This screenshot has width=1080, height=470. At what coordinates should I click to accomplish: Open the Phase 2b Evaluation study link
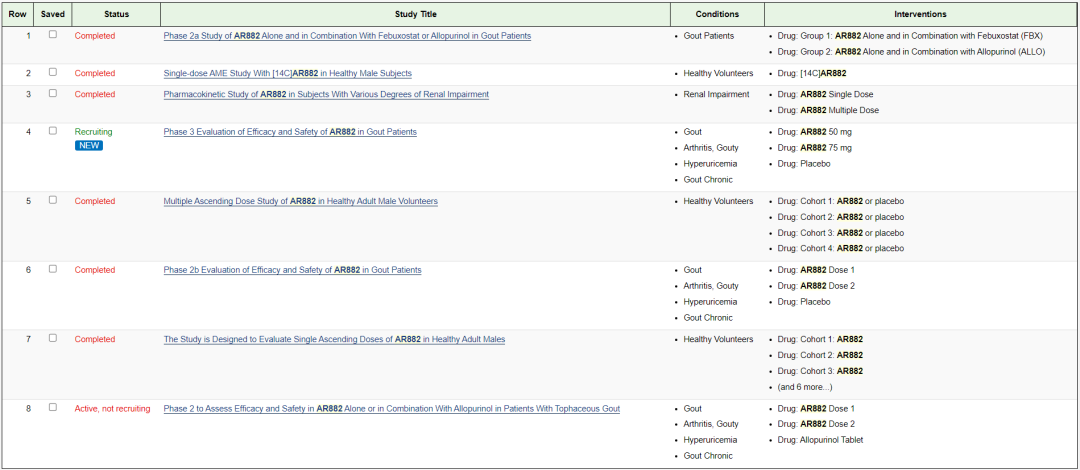pyautogui.click(x=292, y=270)
